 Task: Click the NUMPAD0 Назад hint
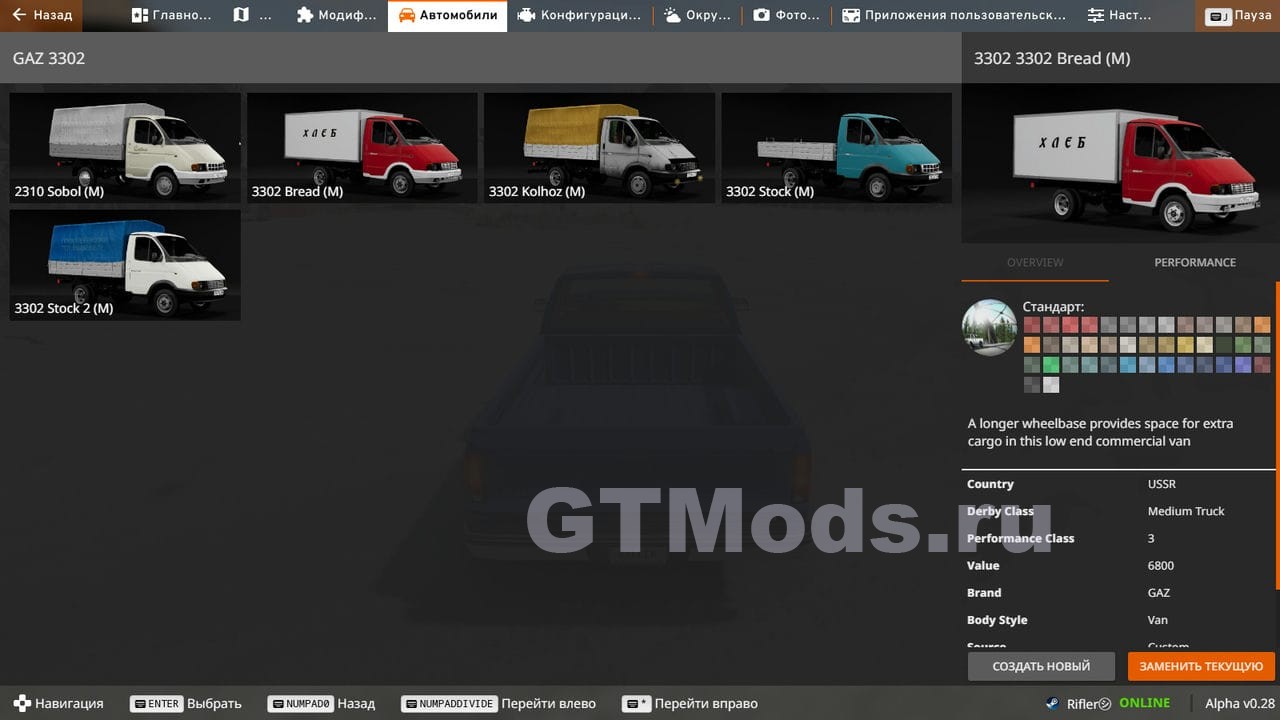coord(321,703)
